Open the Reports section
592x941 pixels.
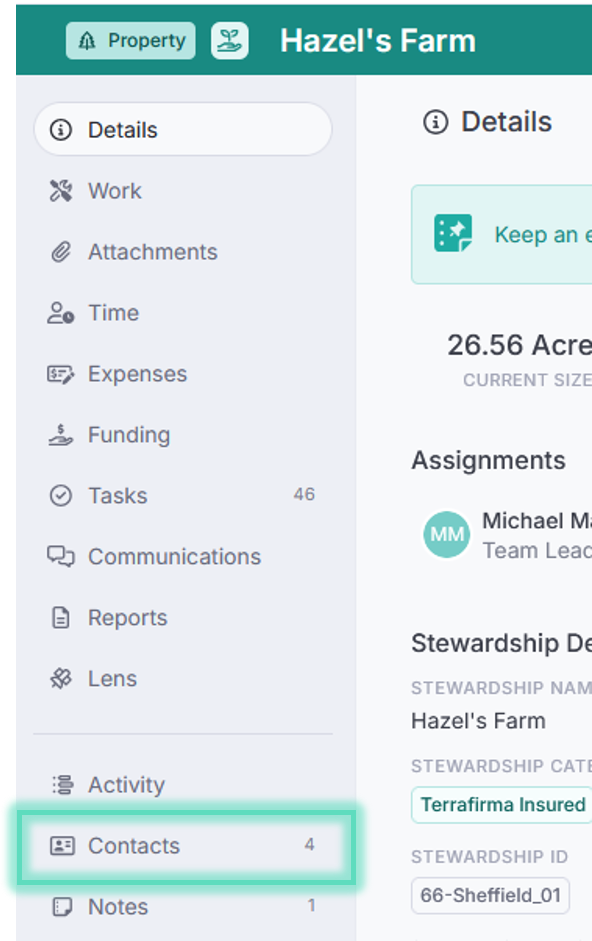[183, 618]
